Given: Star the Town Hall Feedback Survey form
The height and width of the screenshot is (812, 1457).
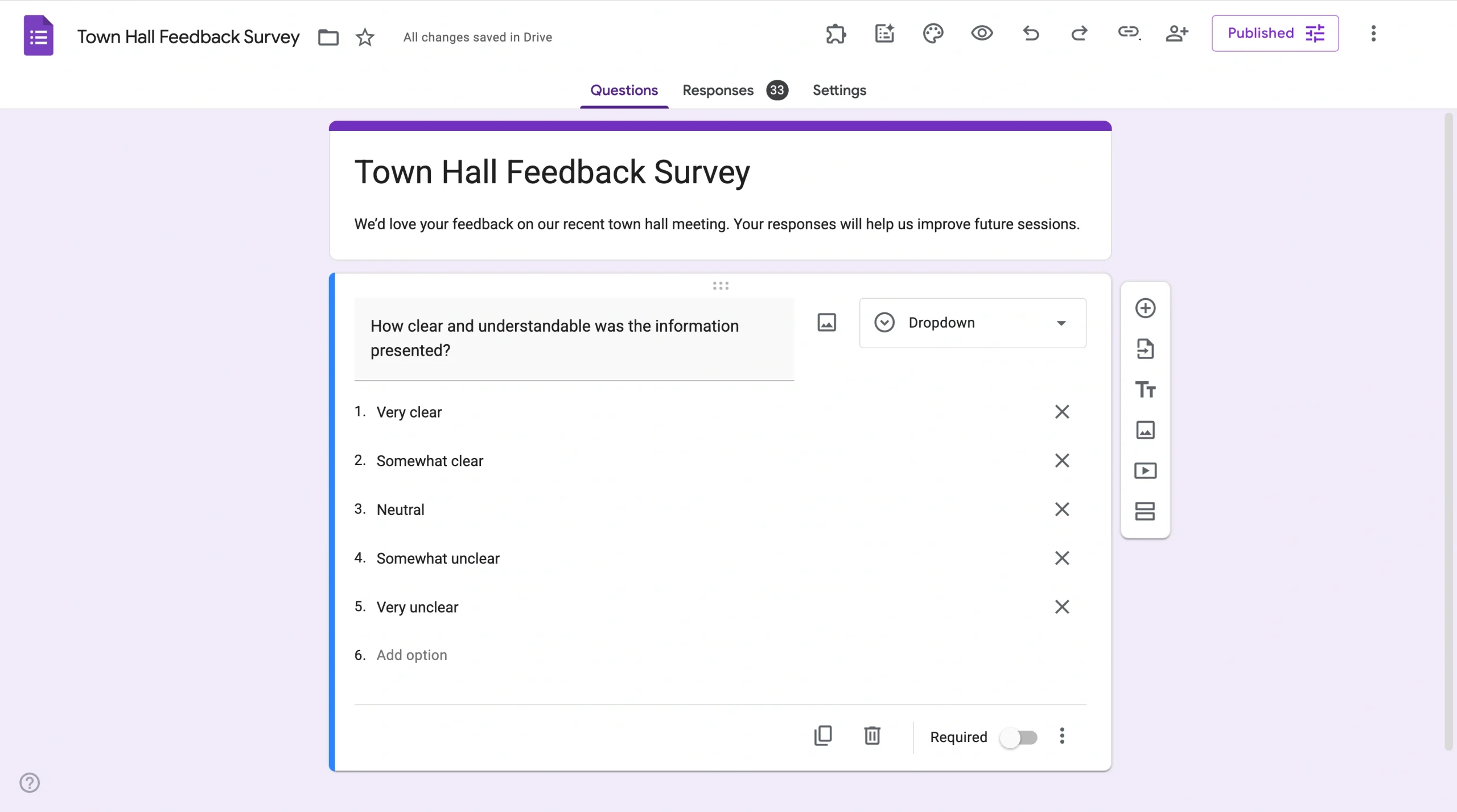Looking at the screenshot, I should [365, 36].
